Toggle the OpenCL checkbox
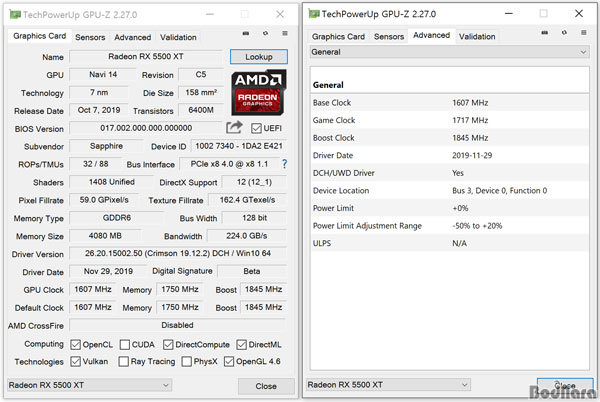 [75, 345]
